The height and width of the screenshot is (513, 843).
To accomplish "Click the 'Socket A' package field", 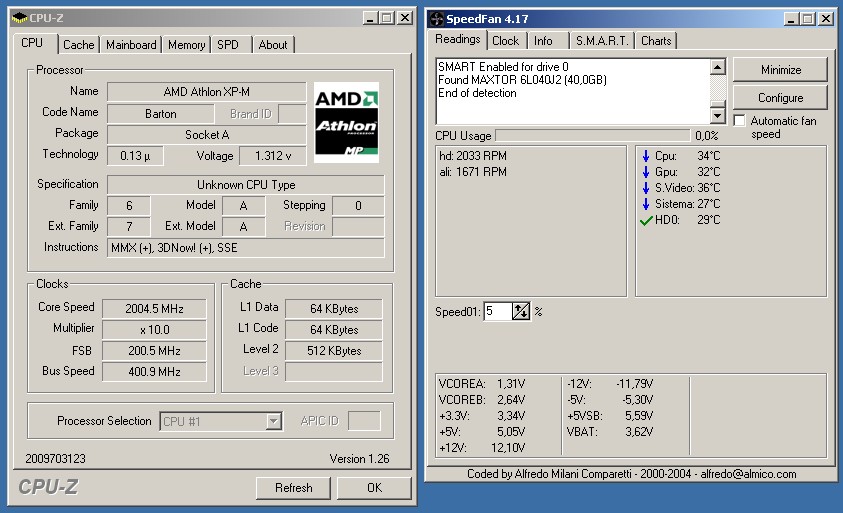I will (206, 135).
